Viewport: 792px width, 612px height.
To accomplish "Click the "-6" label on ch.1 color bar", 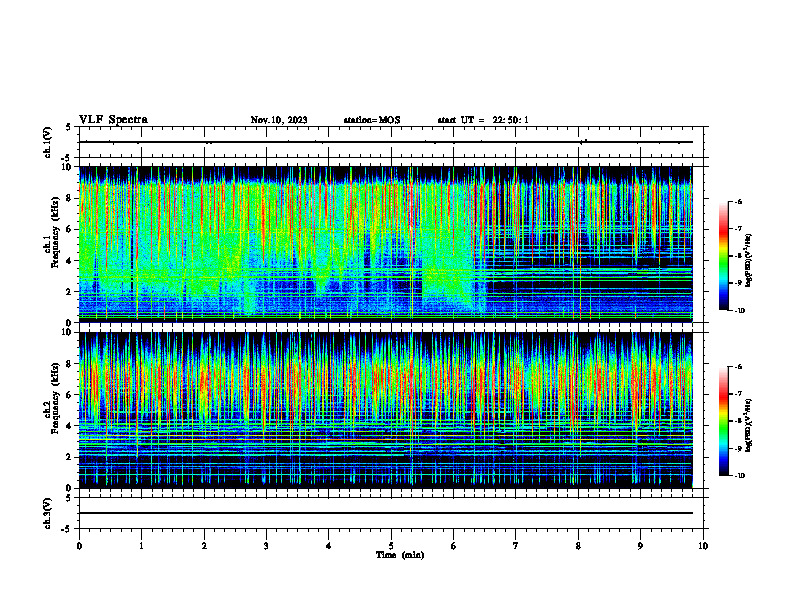I will coord(738,201).
